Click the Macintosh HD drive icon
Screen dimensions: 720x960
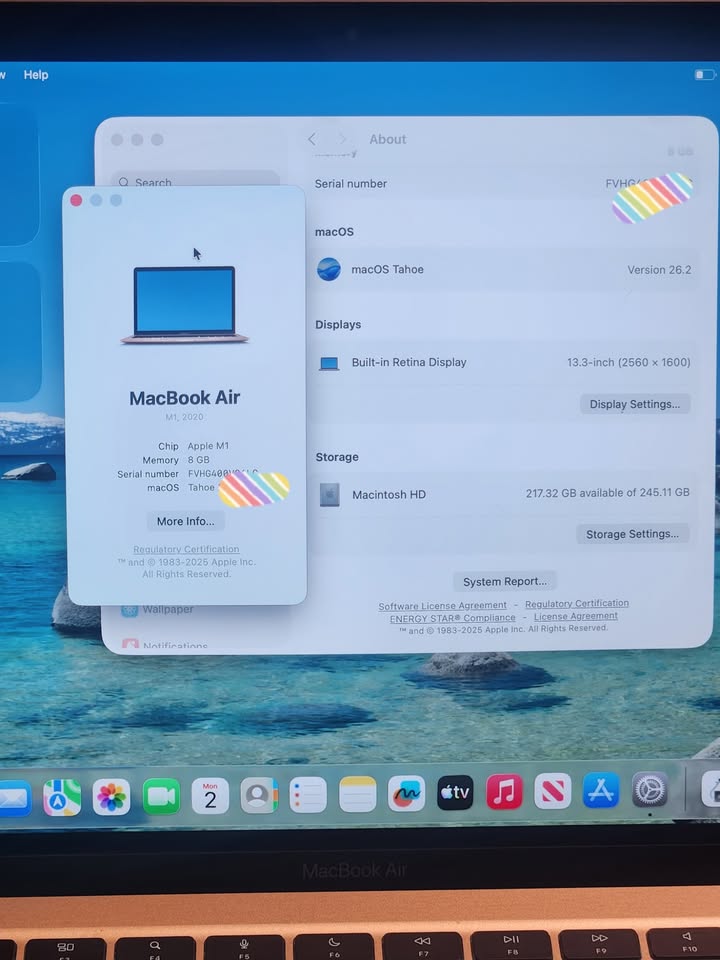pyautogui.click(x=329, y=495)
